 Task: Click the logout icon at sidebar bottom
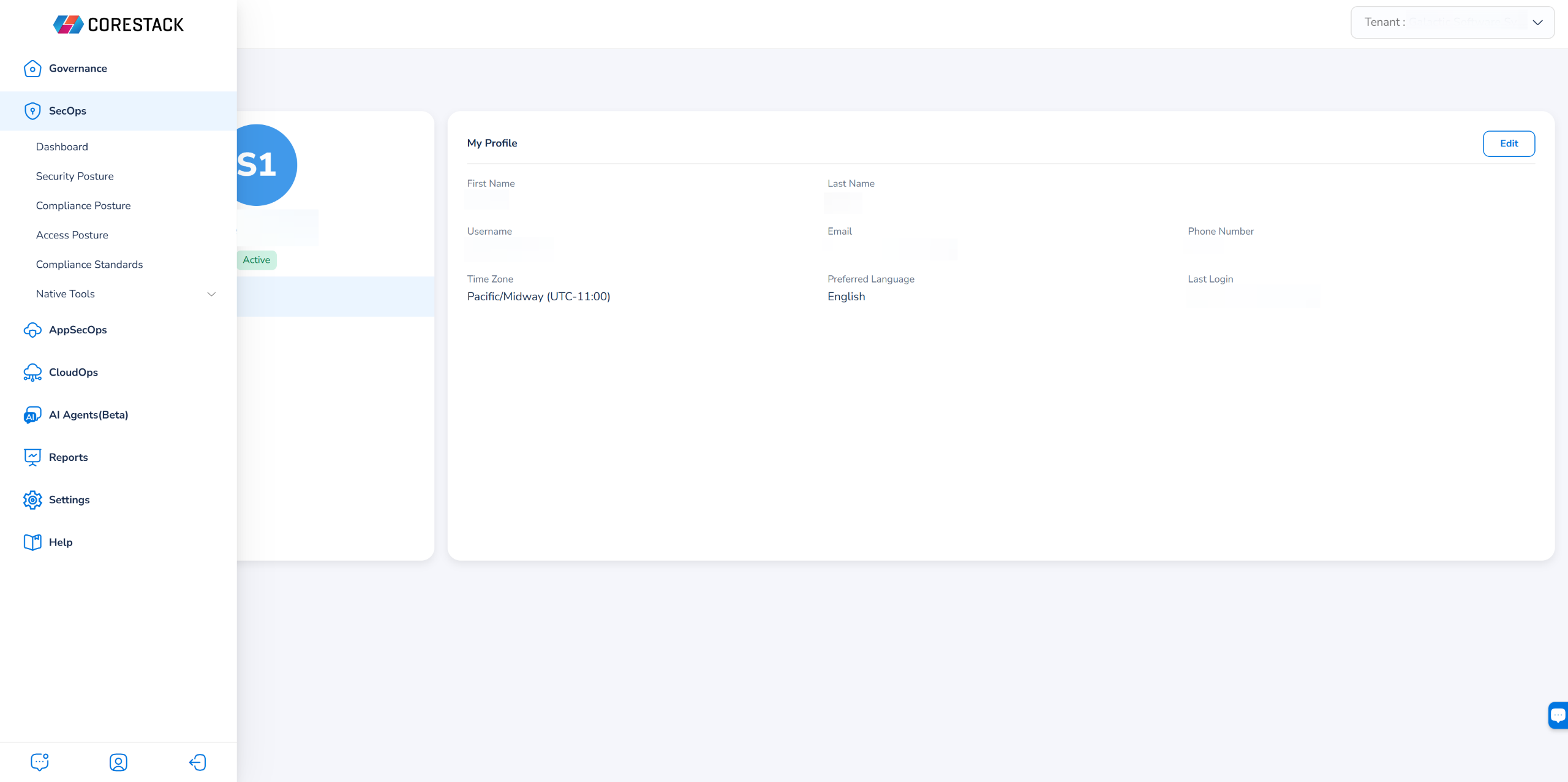click(197, 762)
